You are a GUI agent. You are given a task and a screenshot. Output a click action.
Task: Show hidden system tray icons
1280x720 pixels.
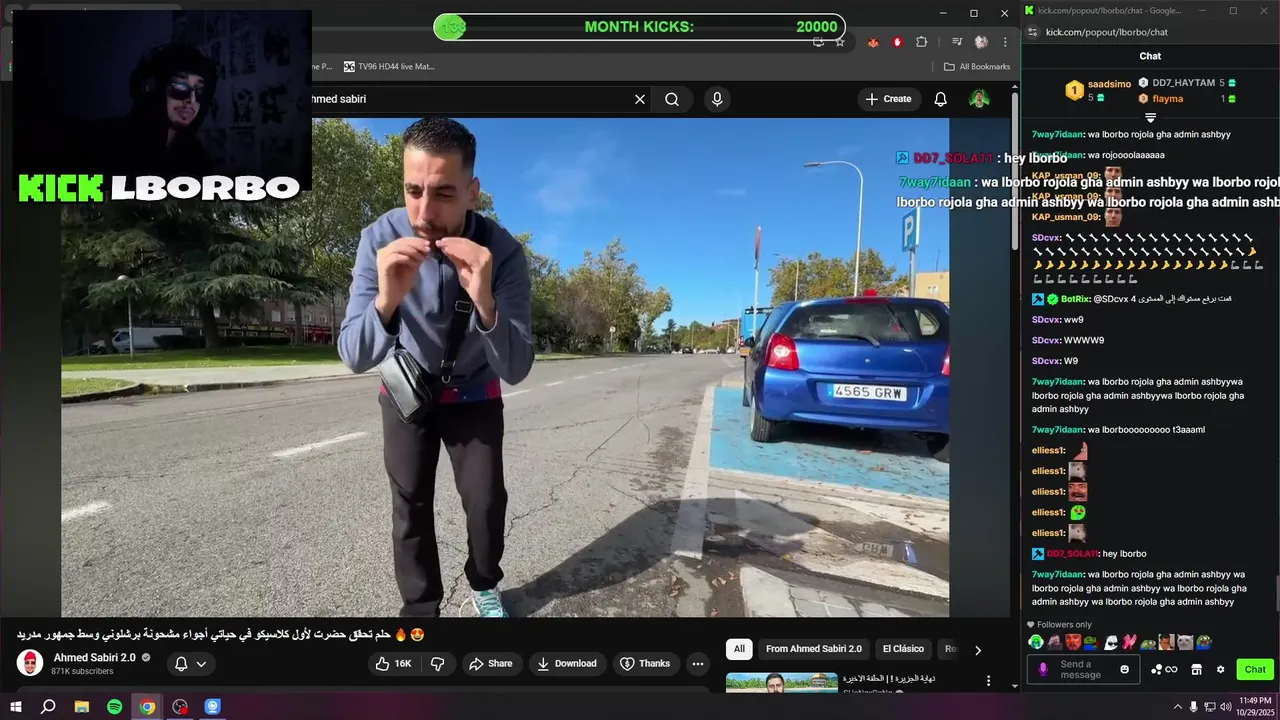(x=1177, y=707)
